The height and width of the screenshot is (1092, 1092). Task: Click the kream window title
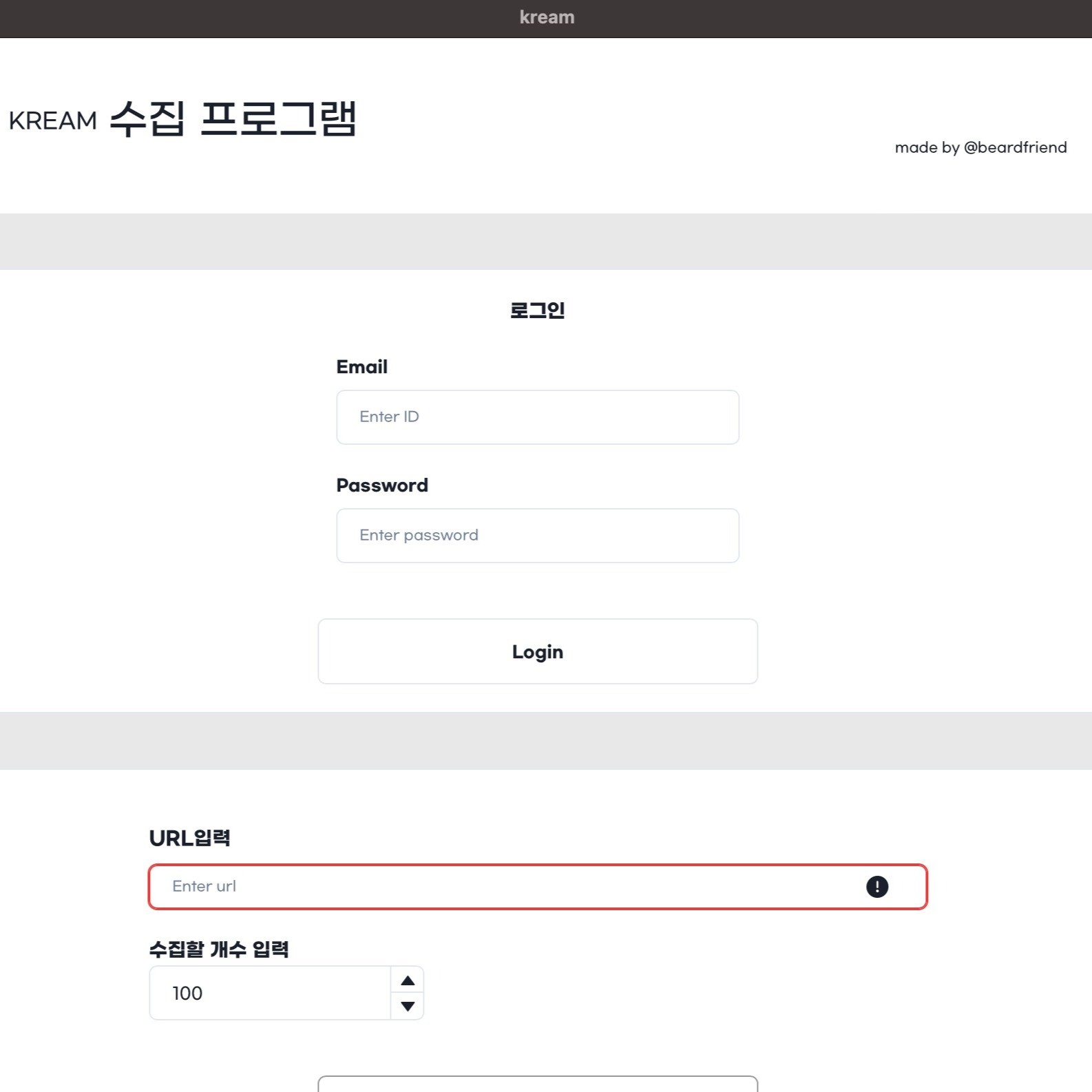click(x=547, y=17)
